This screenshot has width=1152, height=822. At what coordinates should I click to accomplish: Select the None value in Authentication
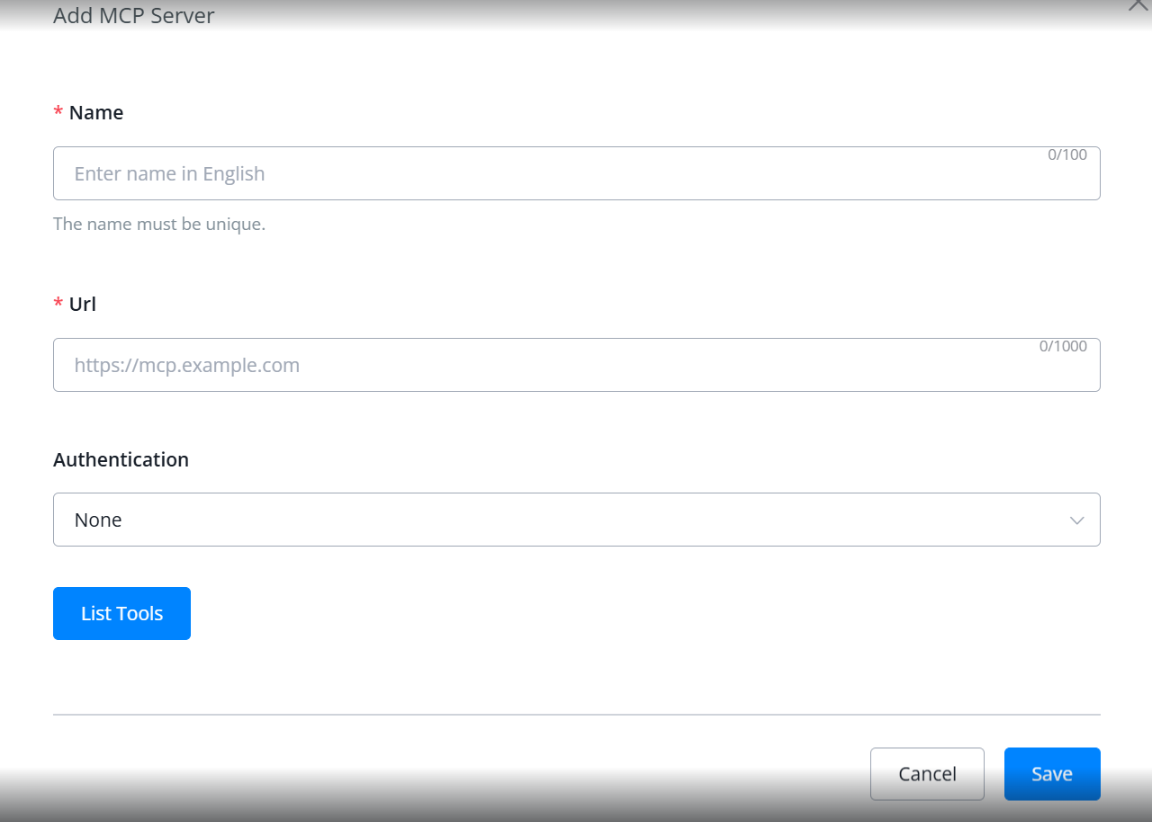tap(98, 520)
